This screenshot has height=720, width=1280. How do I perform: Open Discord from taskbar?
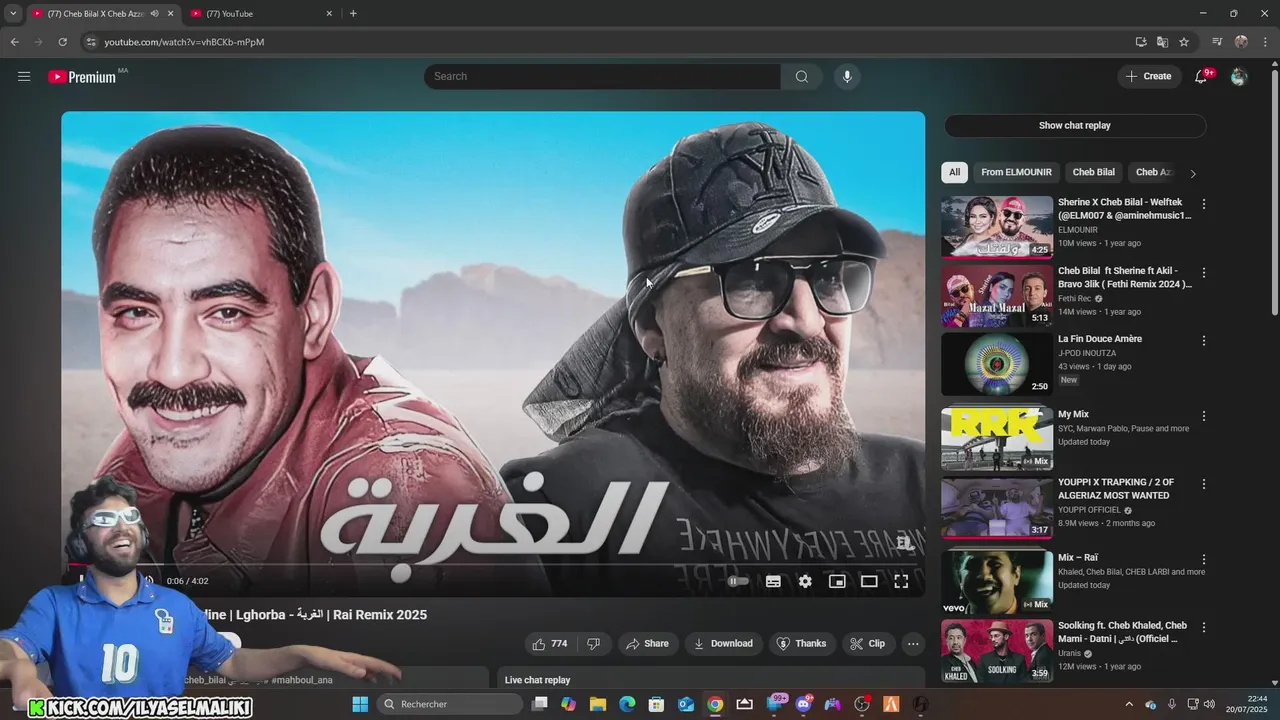click(803, 704)
